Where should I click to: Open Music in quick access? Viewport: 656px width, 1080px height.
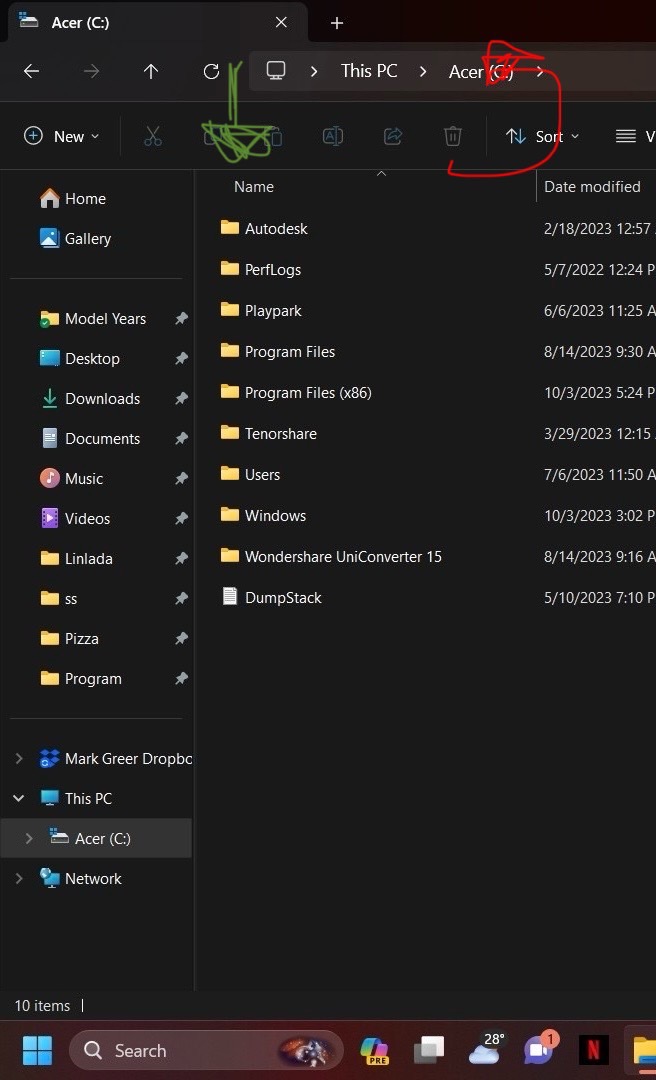(72, 479)
